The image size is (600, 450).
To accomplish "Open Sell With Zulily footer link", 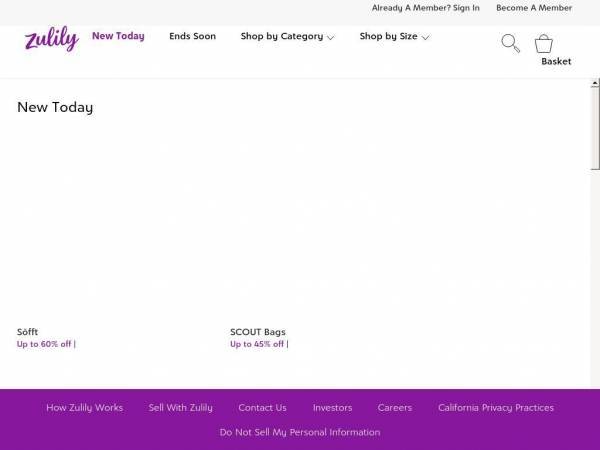I will point(181,408).
